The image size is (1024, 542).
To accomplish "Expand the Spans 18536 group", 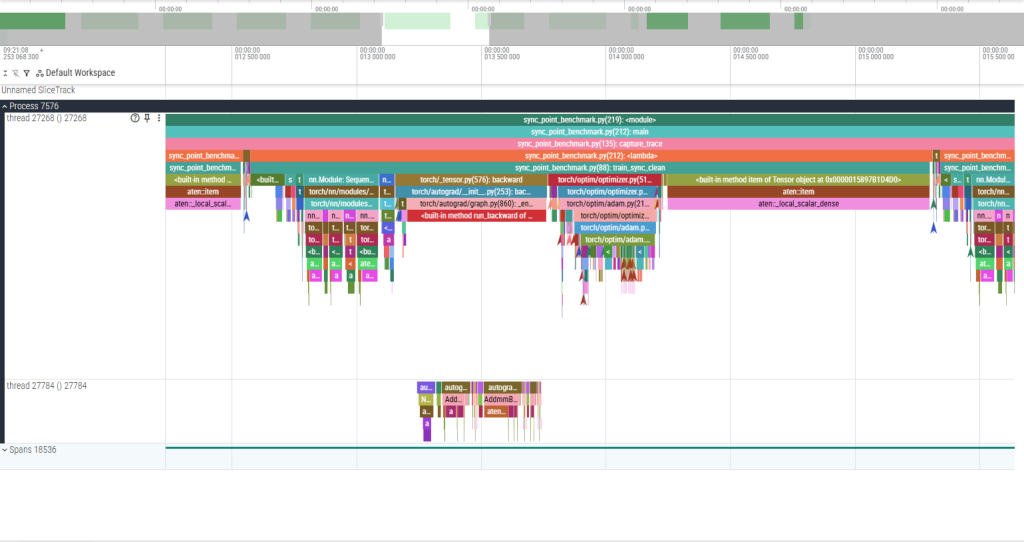I will point(5,450).
